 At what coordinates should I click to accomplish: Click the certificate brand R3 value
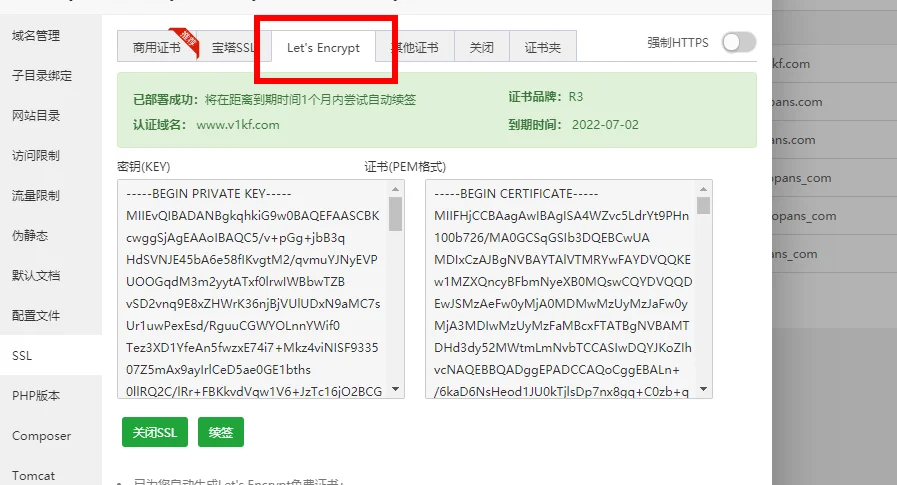[x=575, y=97]
